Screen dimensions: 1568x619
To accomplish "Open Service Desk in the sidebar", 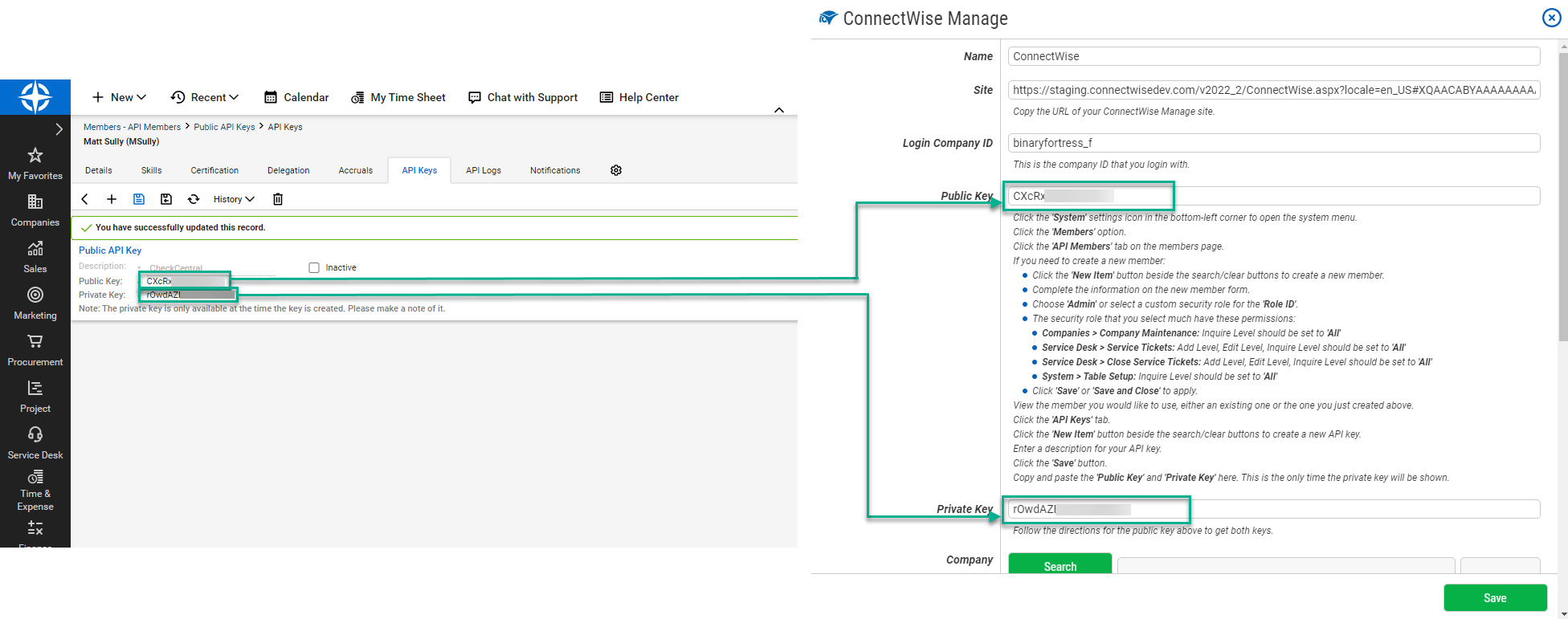I will [x=35, y=443].
